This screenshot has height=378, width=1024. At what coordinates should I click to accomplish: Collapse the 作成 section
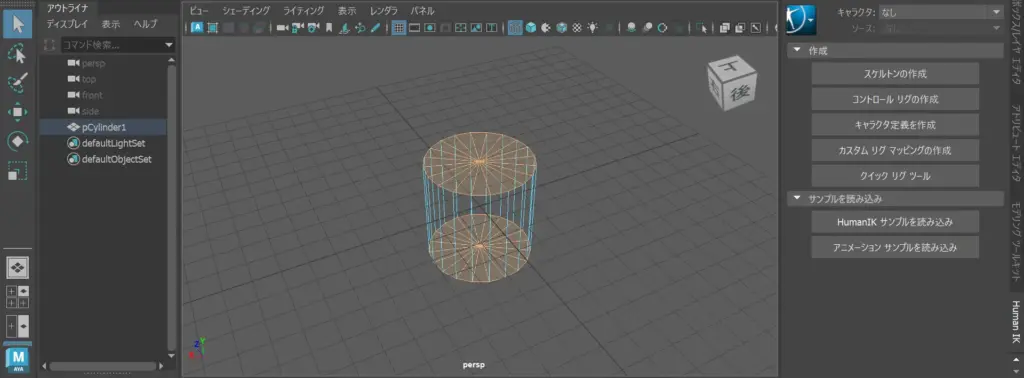[797, 51]
